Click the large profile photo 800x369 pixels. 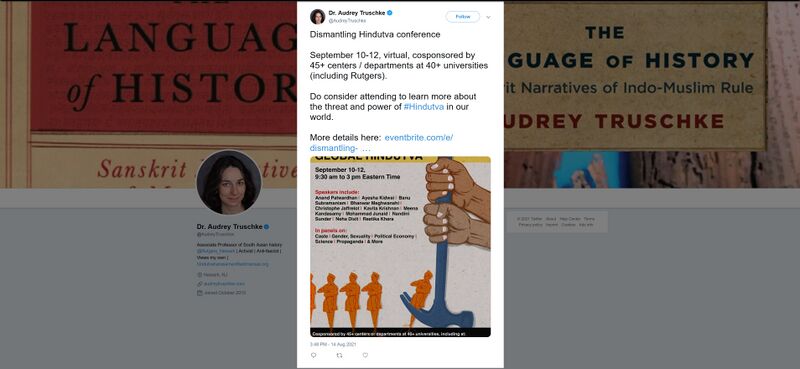click(x=229, y=182)
